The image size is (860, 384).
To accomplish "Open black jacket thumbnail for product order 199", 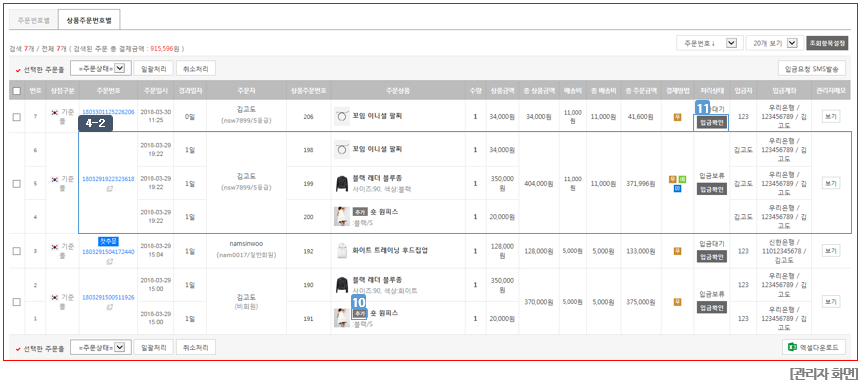I will pos(342,184).
